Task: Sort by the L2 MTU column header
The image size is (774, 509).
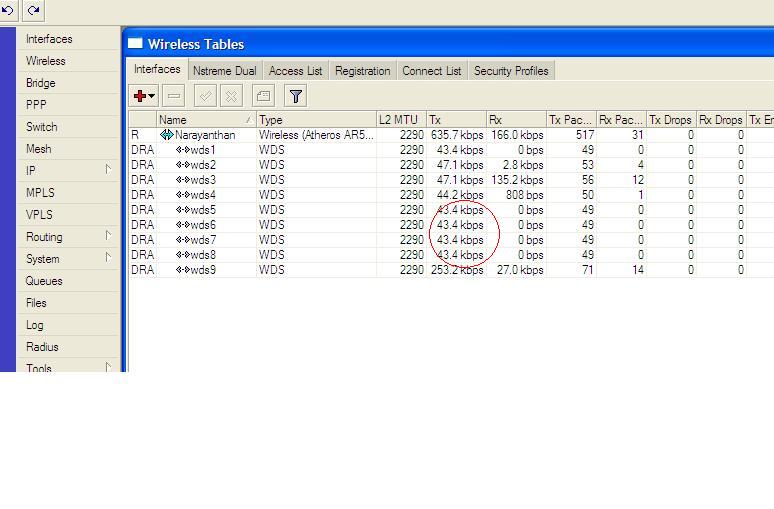Action: pyautogui.click(x=401, y=119)
